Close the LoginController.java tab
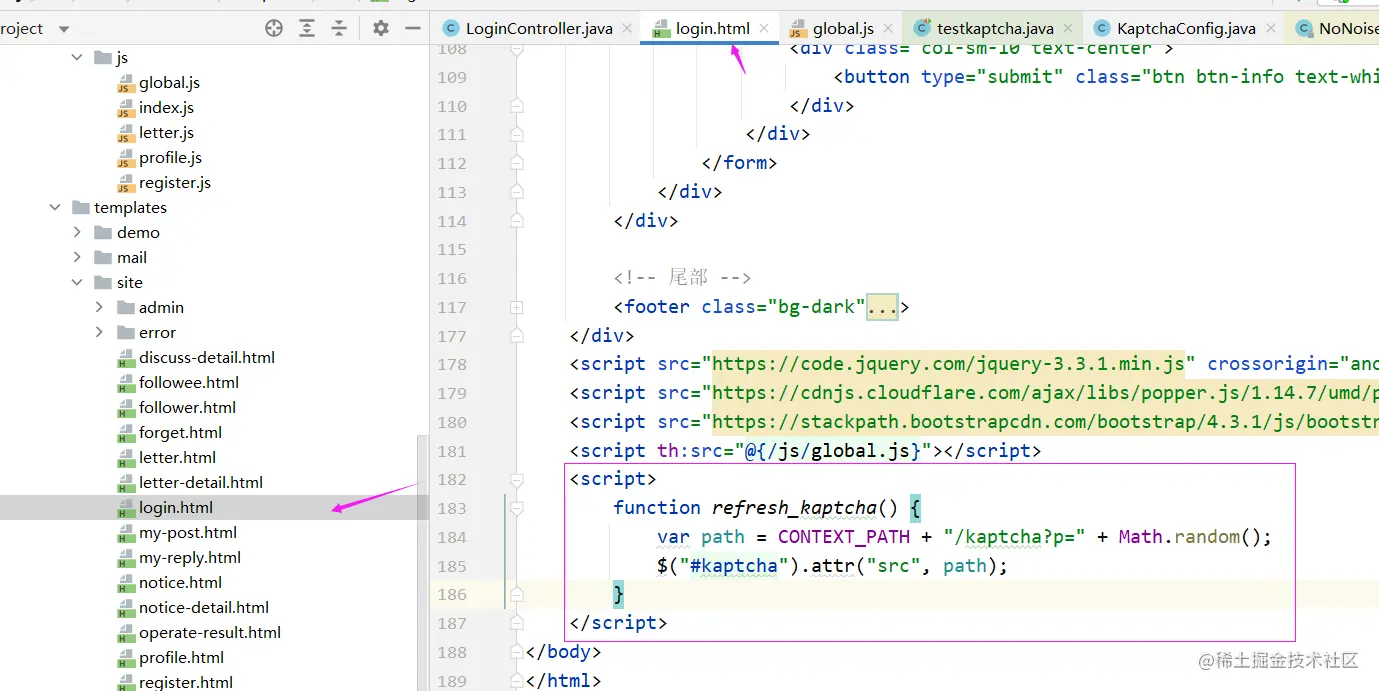Screen dimensions: 1379x691 tap(627, 29)
